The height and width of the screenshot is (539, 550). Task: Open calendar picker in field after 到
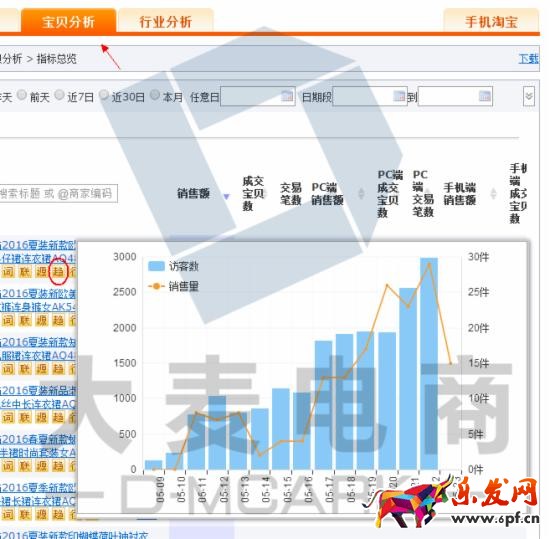pyautogui.click(x=485, y=96)
